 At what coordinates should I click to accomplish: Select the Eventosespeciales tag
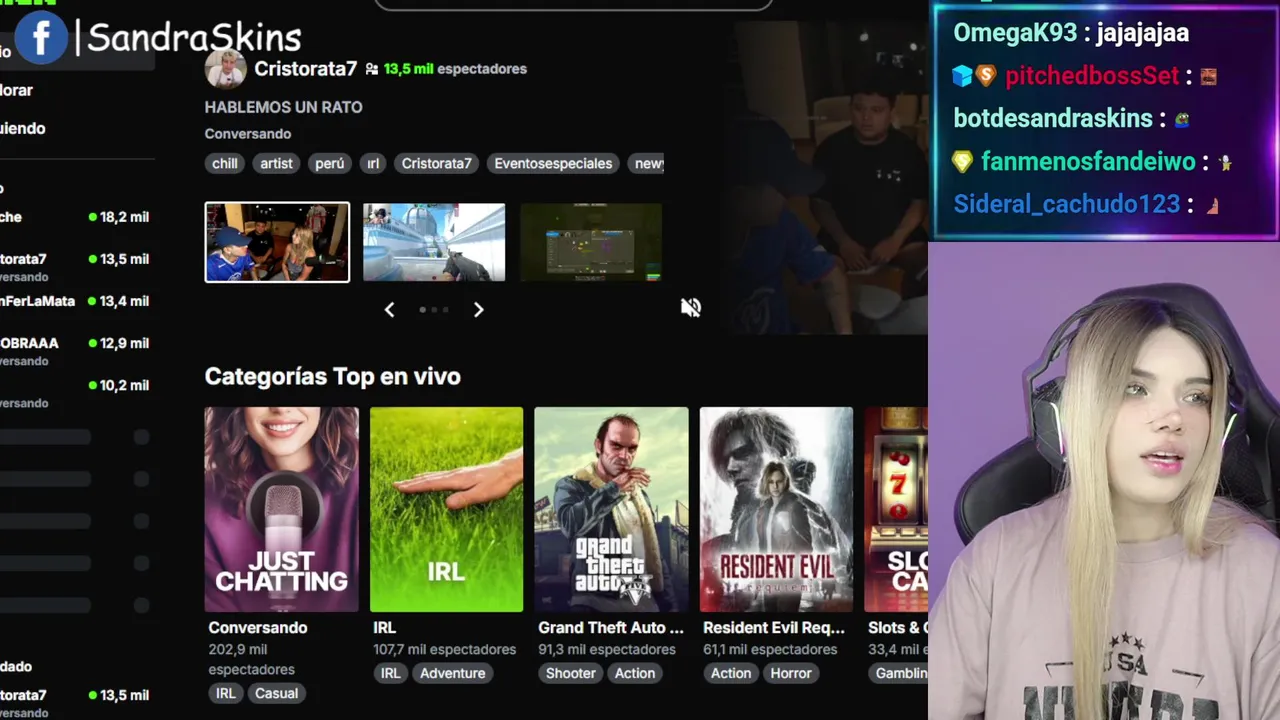tap(553, 163)
